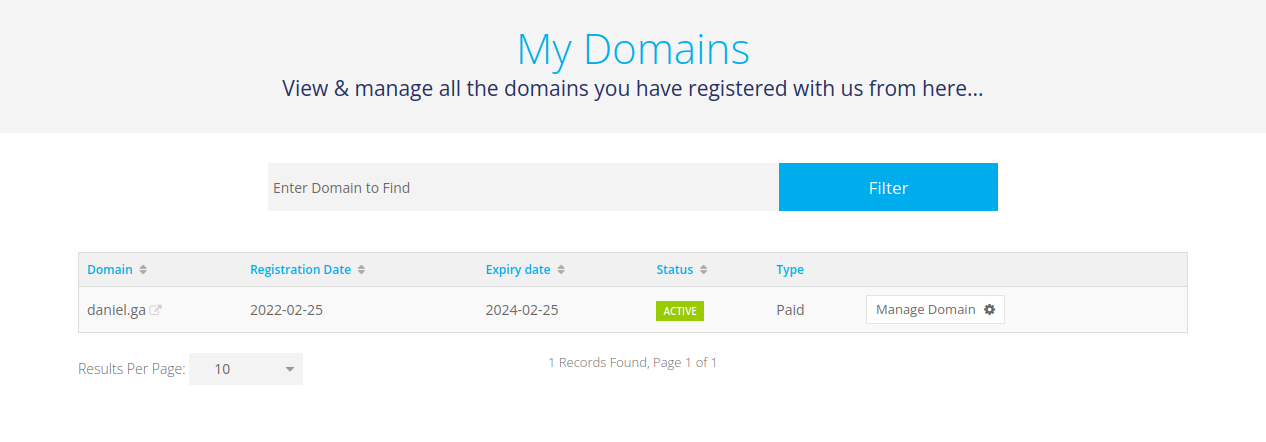The image size is (1266, 442).
Task: Click the daniel.ga domain name
Action: 116,310
